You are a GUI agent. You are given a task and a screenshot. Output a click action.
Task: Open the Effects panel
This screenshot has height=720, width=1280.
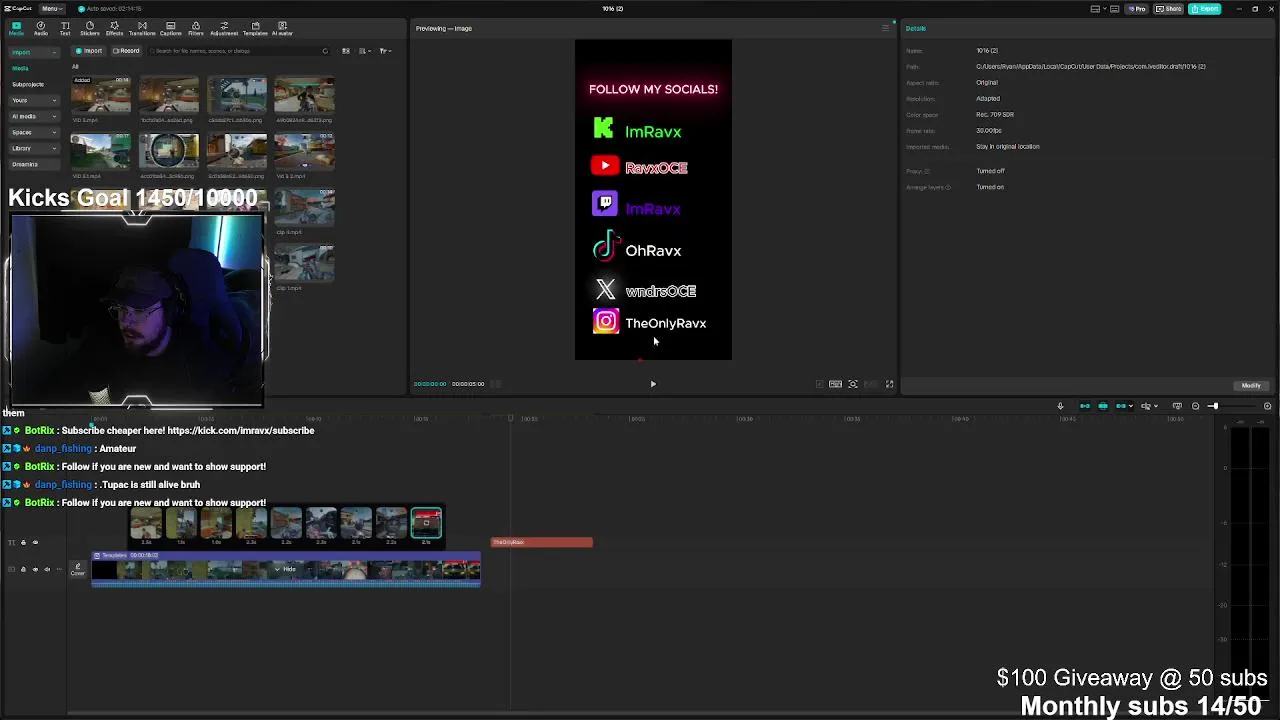[x=114, y=28]
